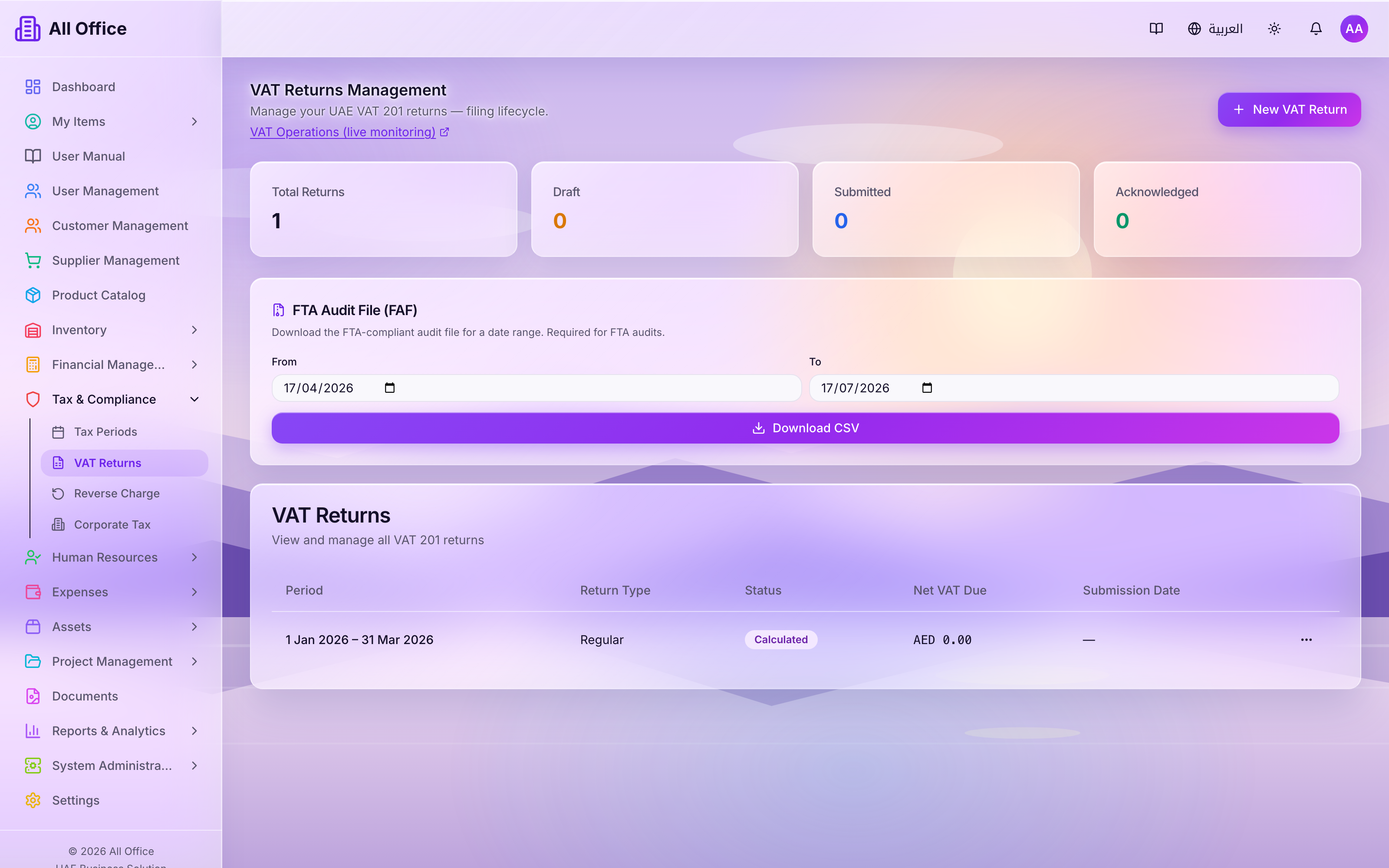
Task: Click Project Management folder icon
Action: pos(33,661)
